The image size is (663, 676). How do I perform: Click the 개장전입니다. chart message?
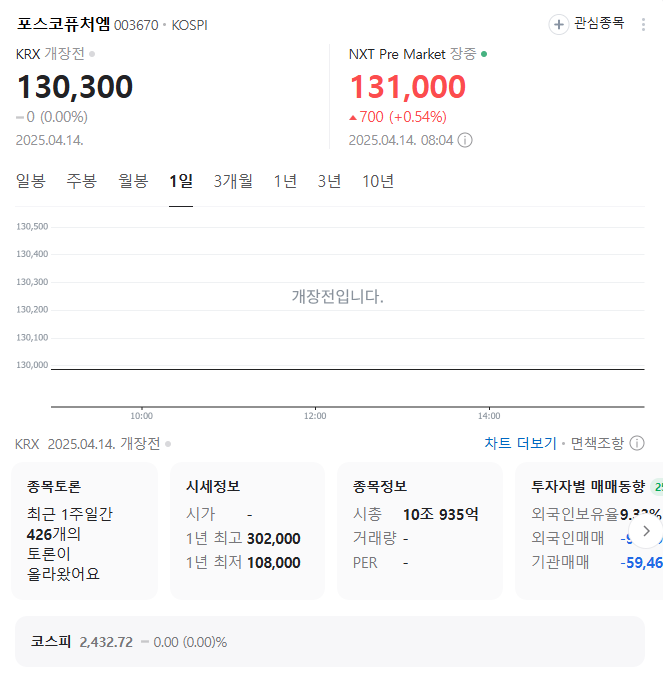coord(338,297)
